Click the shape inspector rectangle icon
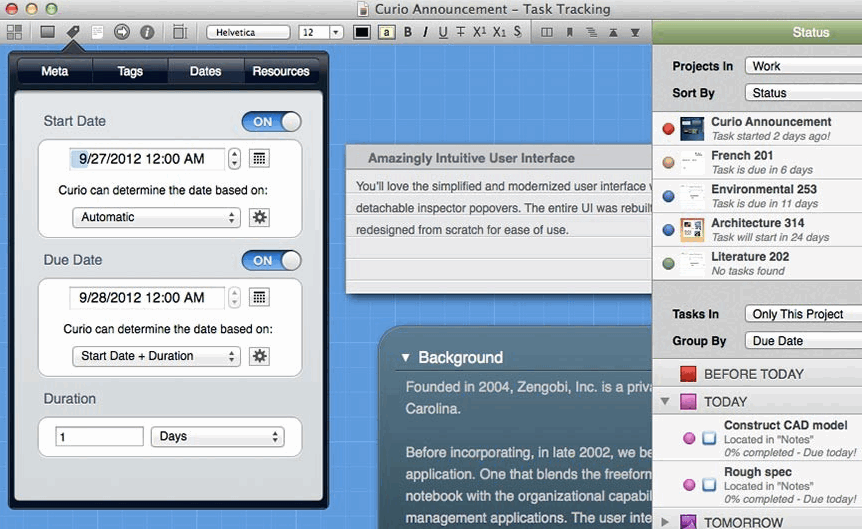Viewport: 862px width, 529px height. coord(48,32)
